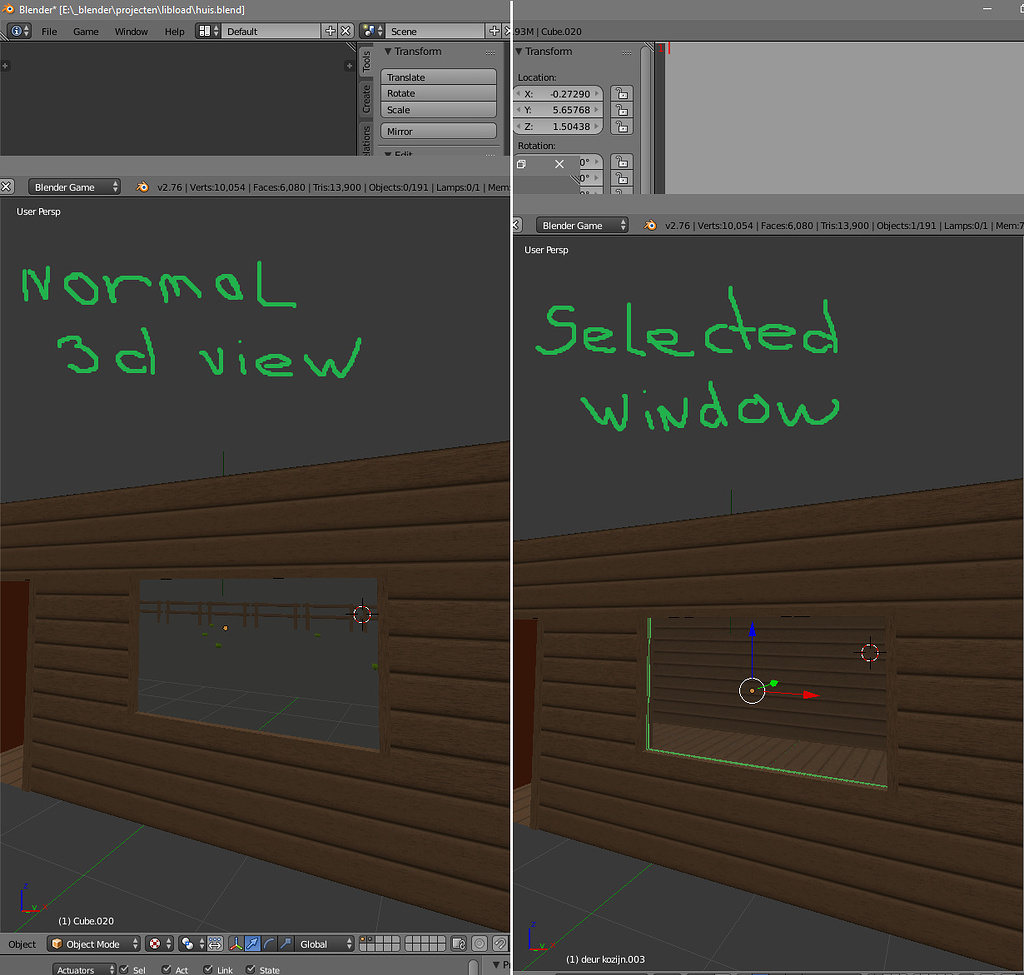Select the scale manipulator icon
1024x975 pixels.
[285, 944]
